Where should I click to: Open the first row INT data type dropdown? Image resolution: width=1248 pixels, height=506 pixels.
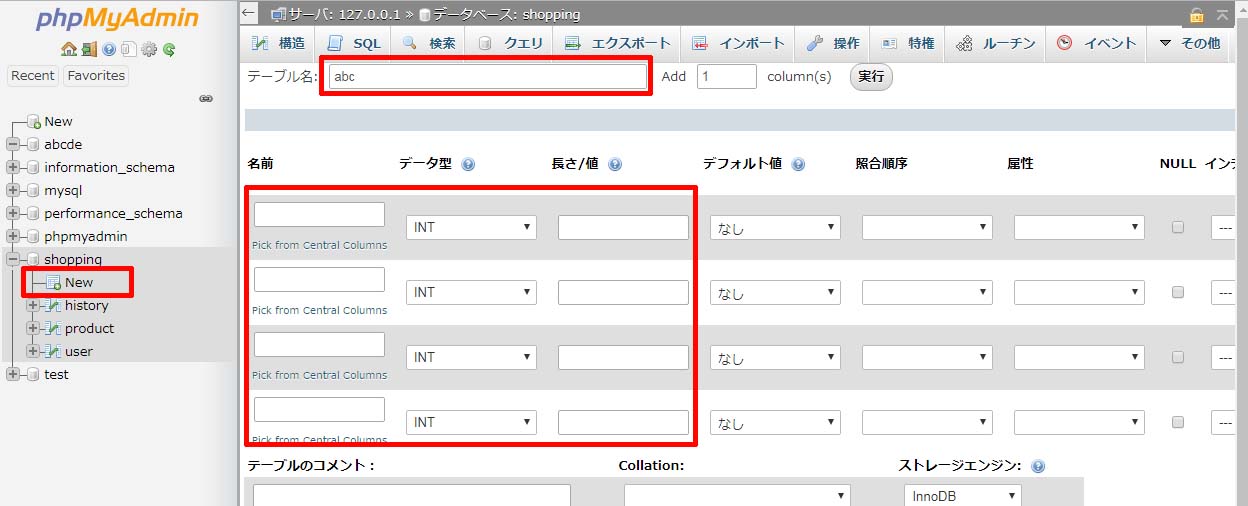click(471, 228)
